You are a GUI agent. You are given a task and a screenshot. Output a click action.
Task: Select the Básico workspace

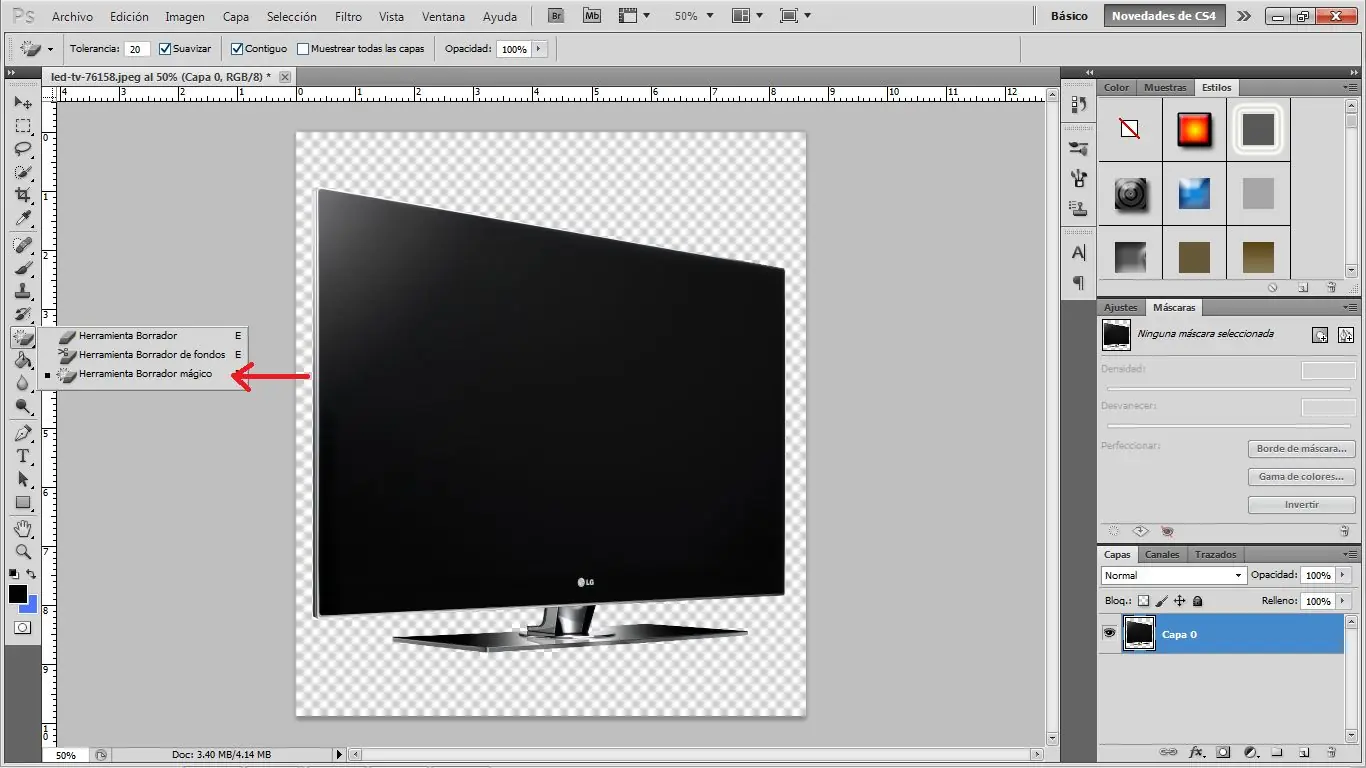[x=1069, y=16]
